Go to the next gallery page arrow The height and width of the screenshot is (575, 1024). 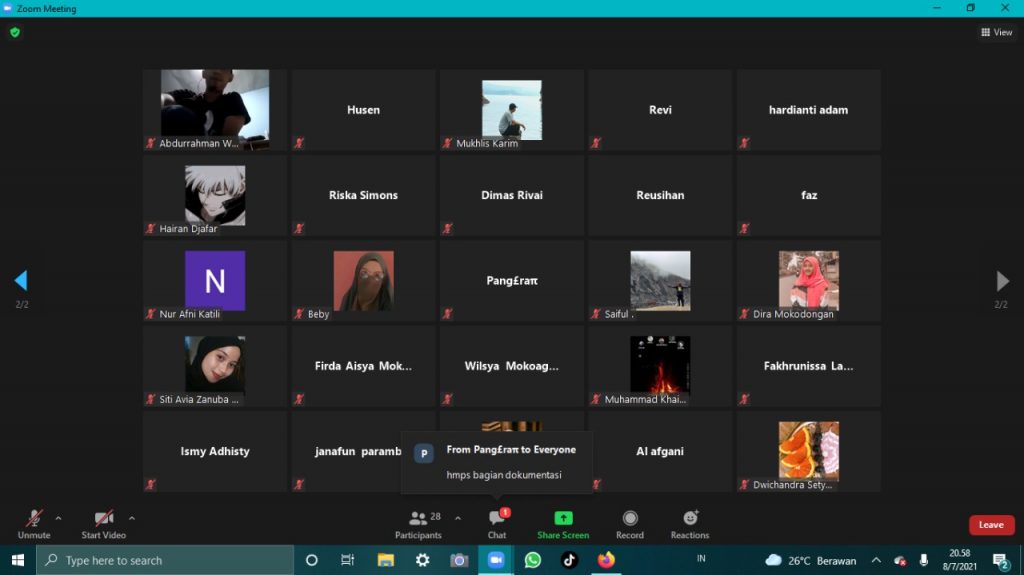point(1002,281)
